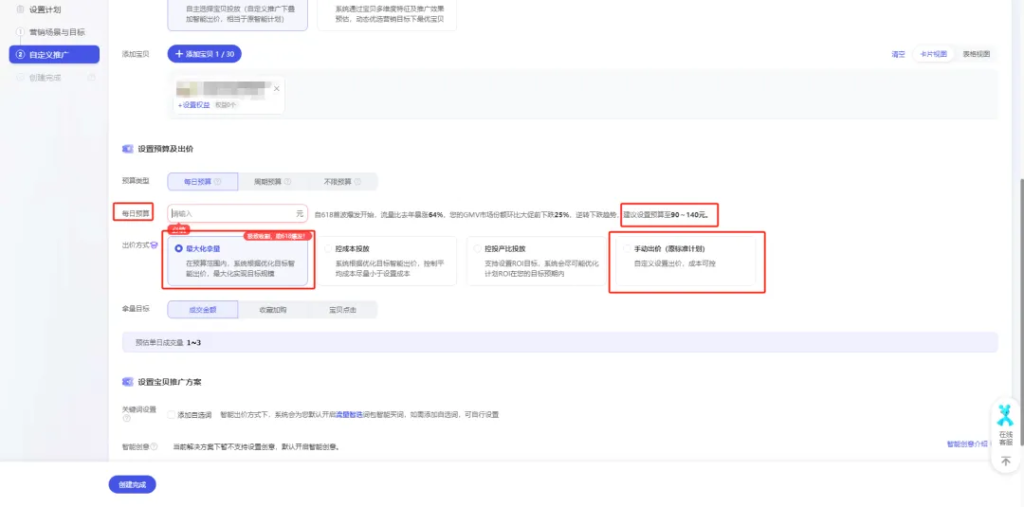Click the 预估单日成交量 1~3 text
Image resolution: width=1024 pixels, height=507 pixels.
[168, 342]
